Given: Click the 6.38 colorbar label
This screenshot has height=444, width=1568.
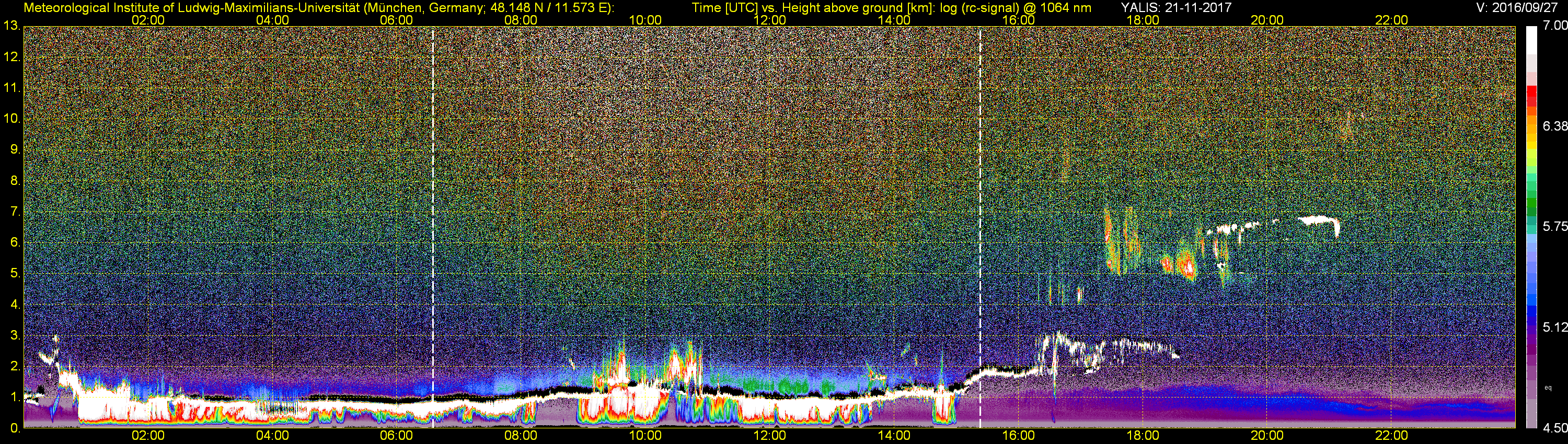Looking at the screenshot, I should 1554,126.
